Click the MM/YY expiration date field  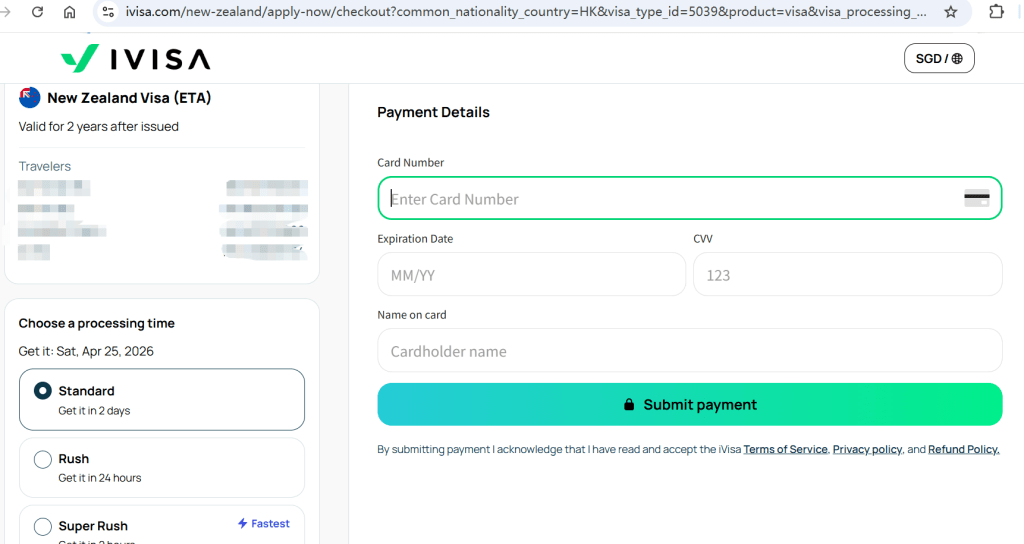[x=531, y=275]
